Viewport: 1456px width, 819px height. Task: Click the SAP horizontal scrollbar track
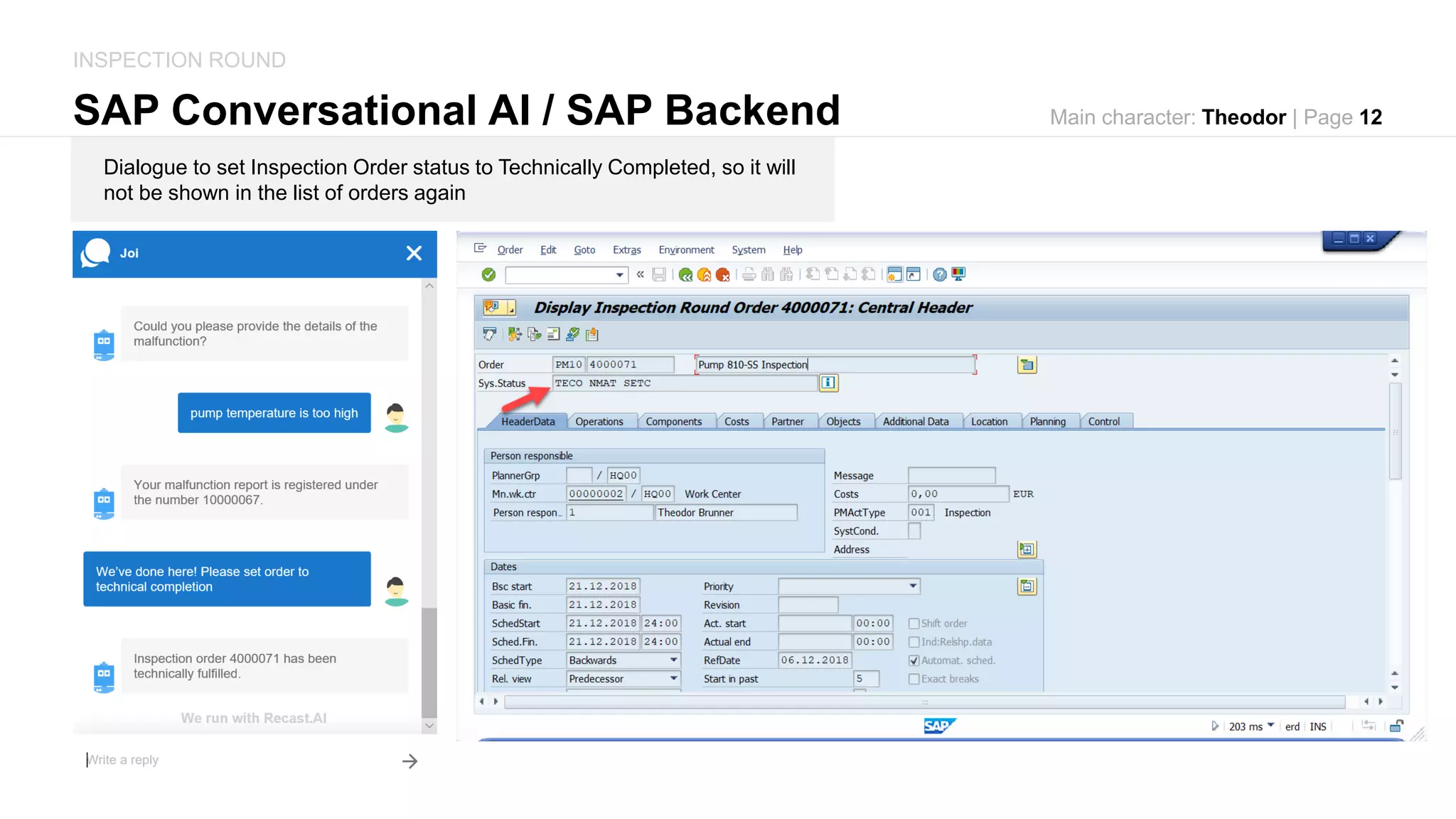[x=924, y=702]
